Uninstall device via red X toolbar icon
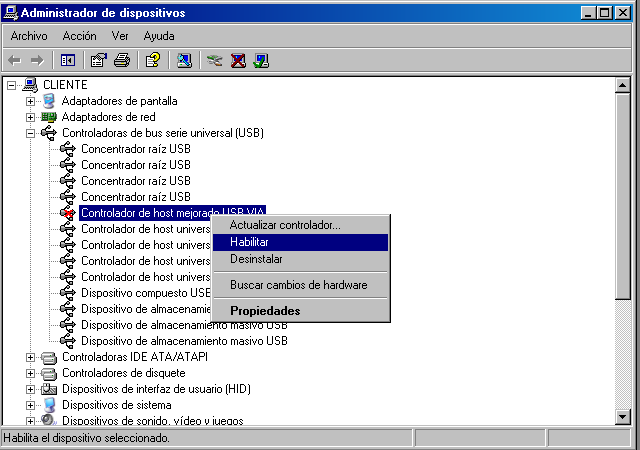The image size is (640, 450). pyautogui.click(x=238, y=61)
